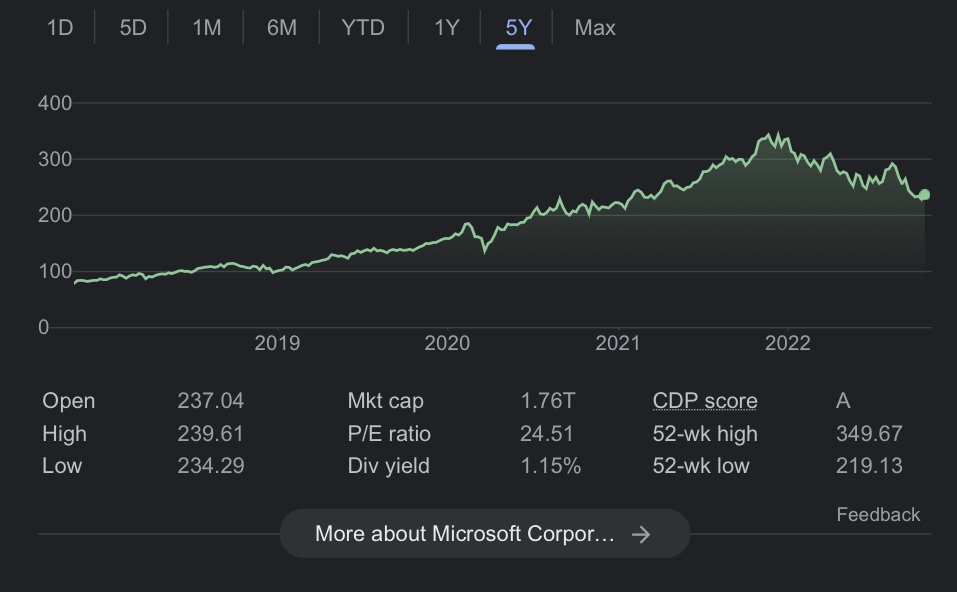
Task: Select the 1D time range tab
Action: click(x=60, y=28)
